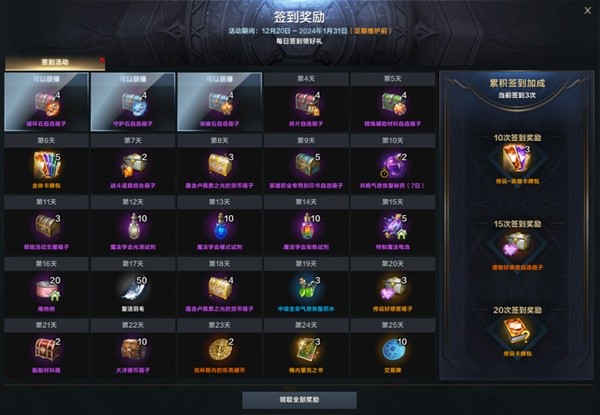Claim the Day 2 守护石自选箱子 chest
The height and width of the screenshot is (415, 600).
point(133,102)
